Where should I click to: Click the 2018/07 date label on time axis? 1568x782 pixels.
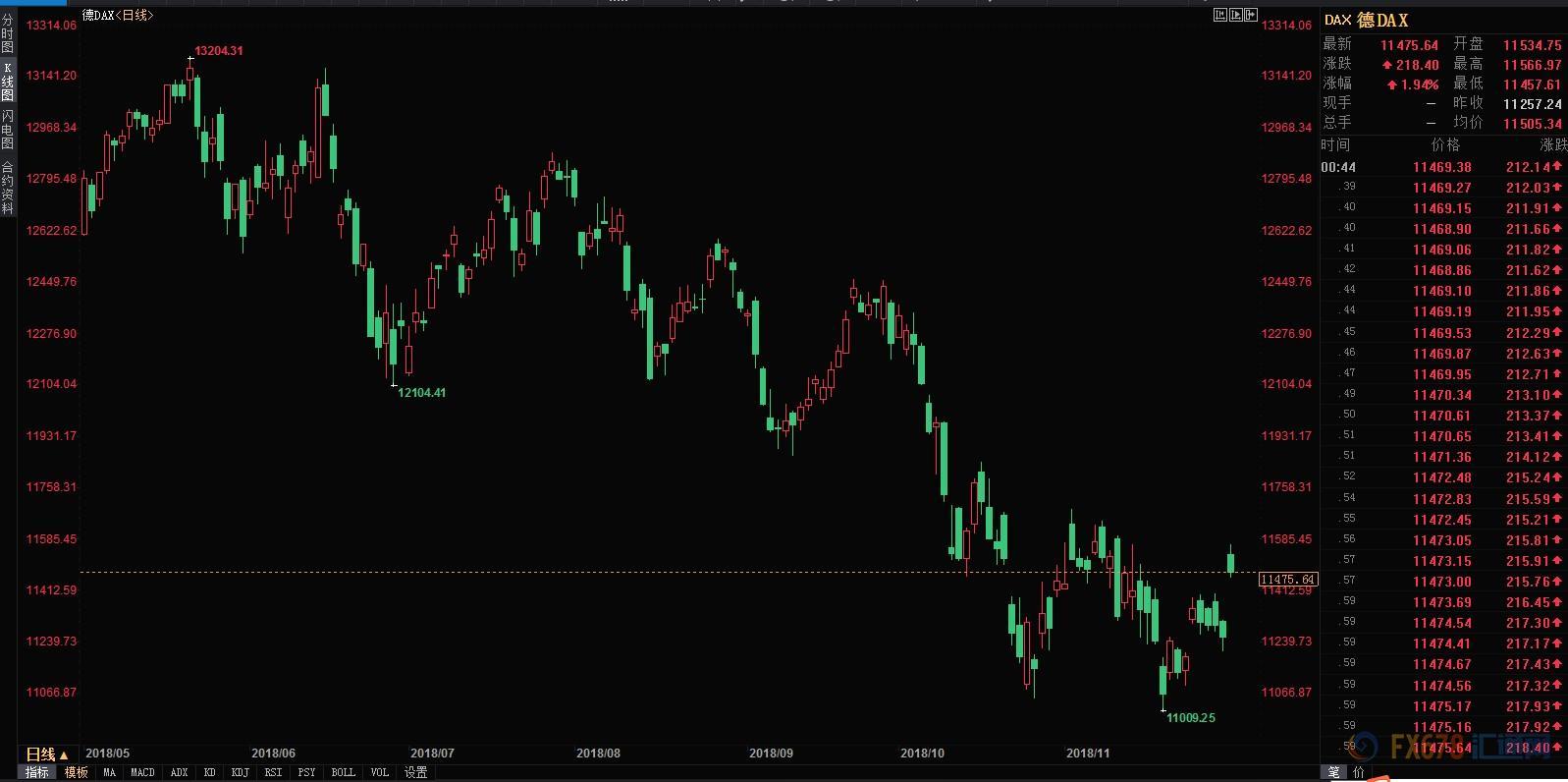click(x=432, y=754)
